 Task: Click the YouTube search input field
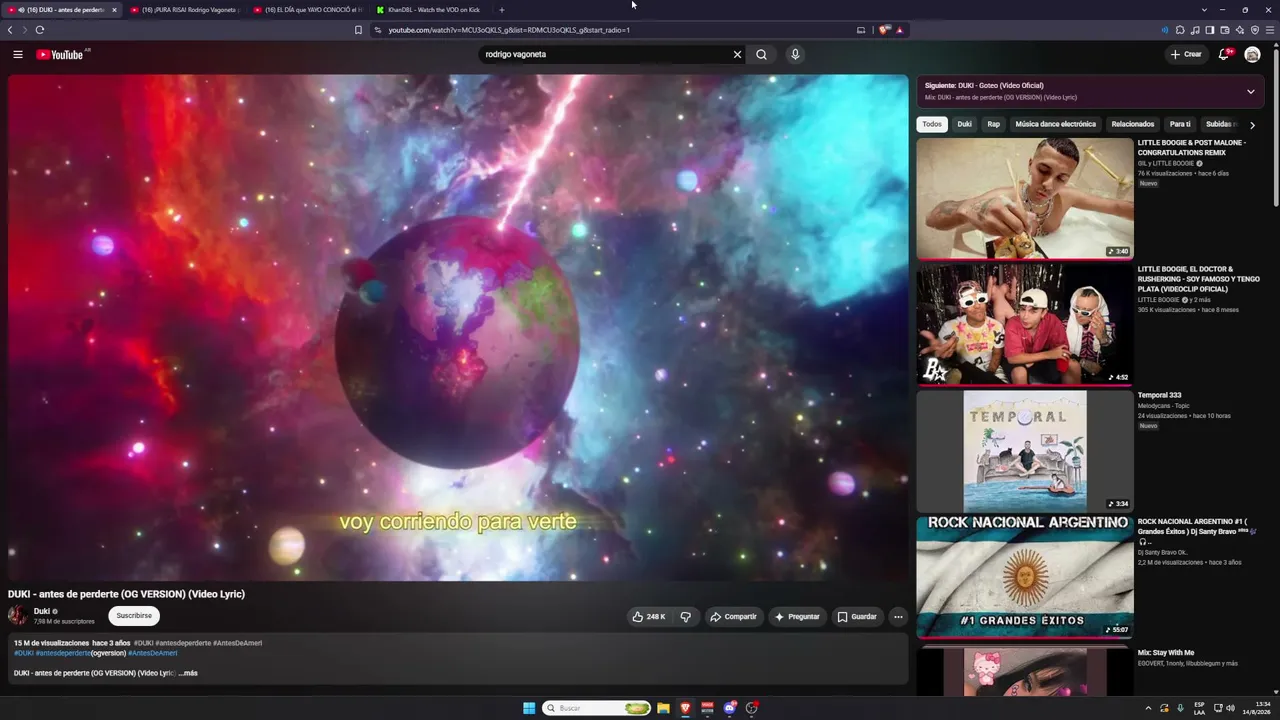(606, 55)
